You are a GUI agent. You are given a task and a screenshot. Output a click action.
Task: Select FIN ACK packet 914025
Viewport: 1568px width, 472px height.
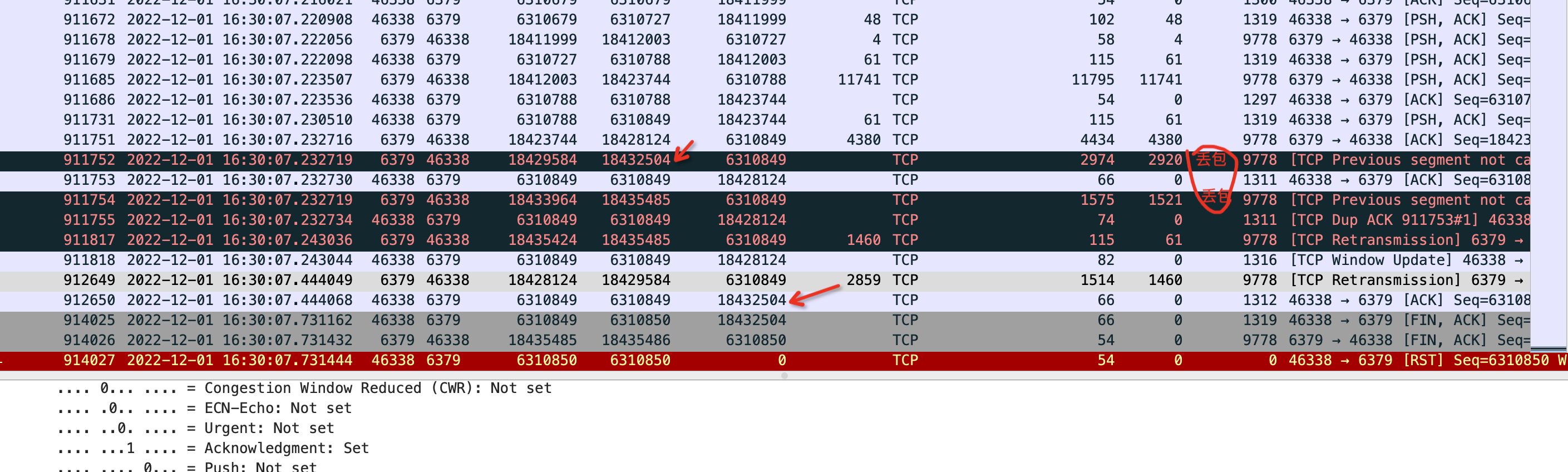pyautogui.click(x=765, y=321)
